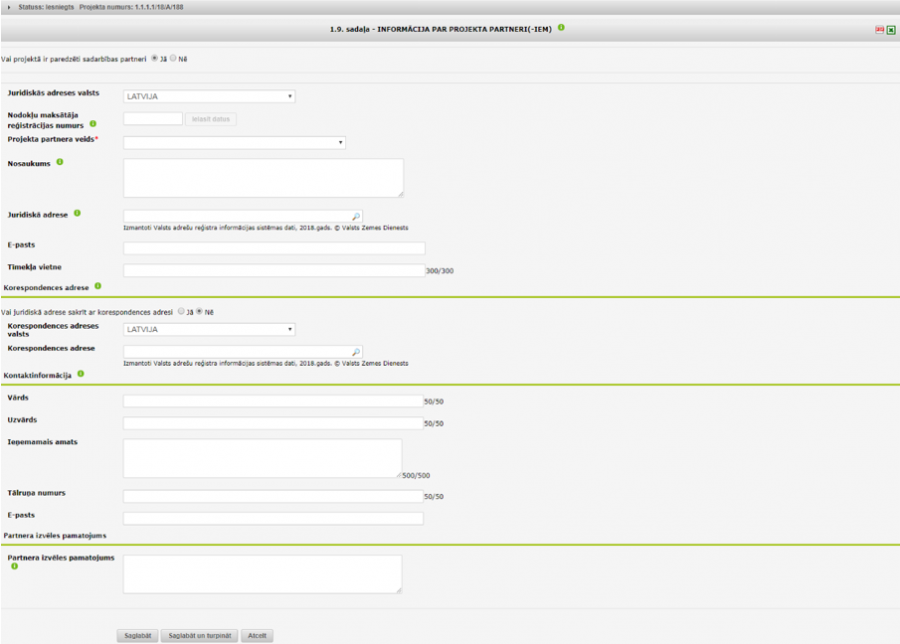Screen dimensions: 900x644
Task: Click the help icon beside the section title
Action: 561,28
